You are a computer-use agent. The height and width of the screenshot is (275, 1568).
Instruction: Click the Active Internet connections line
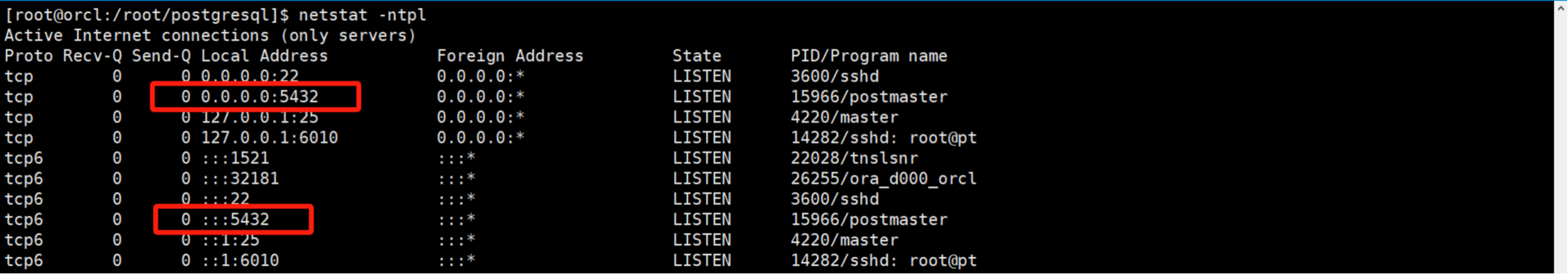210,35
